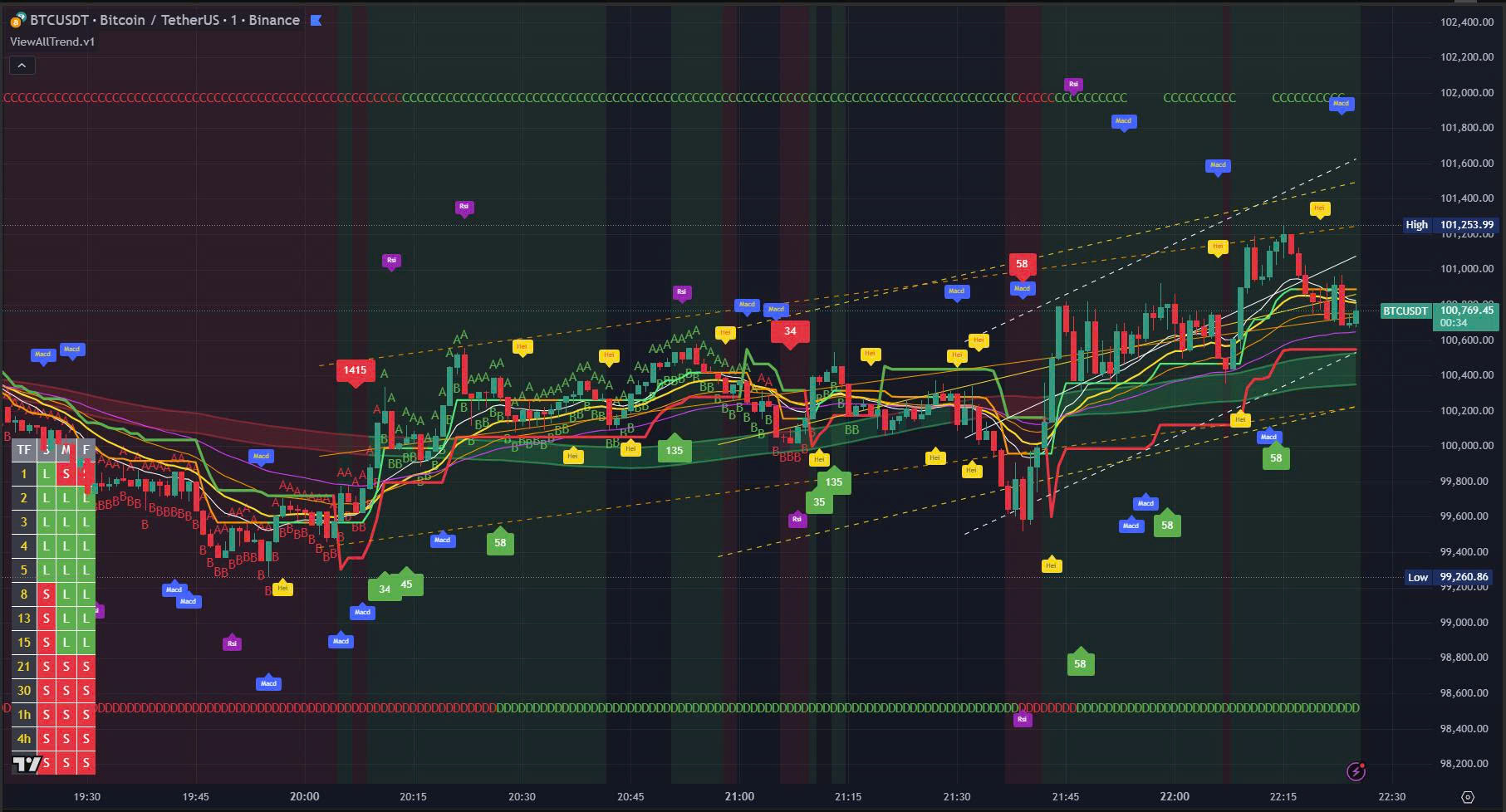
Task: Click the pink lightning bolt icon
Action: tap(1356, 771)
